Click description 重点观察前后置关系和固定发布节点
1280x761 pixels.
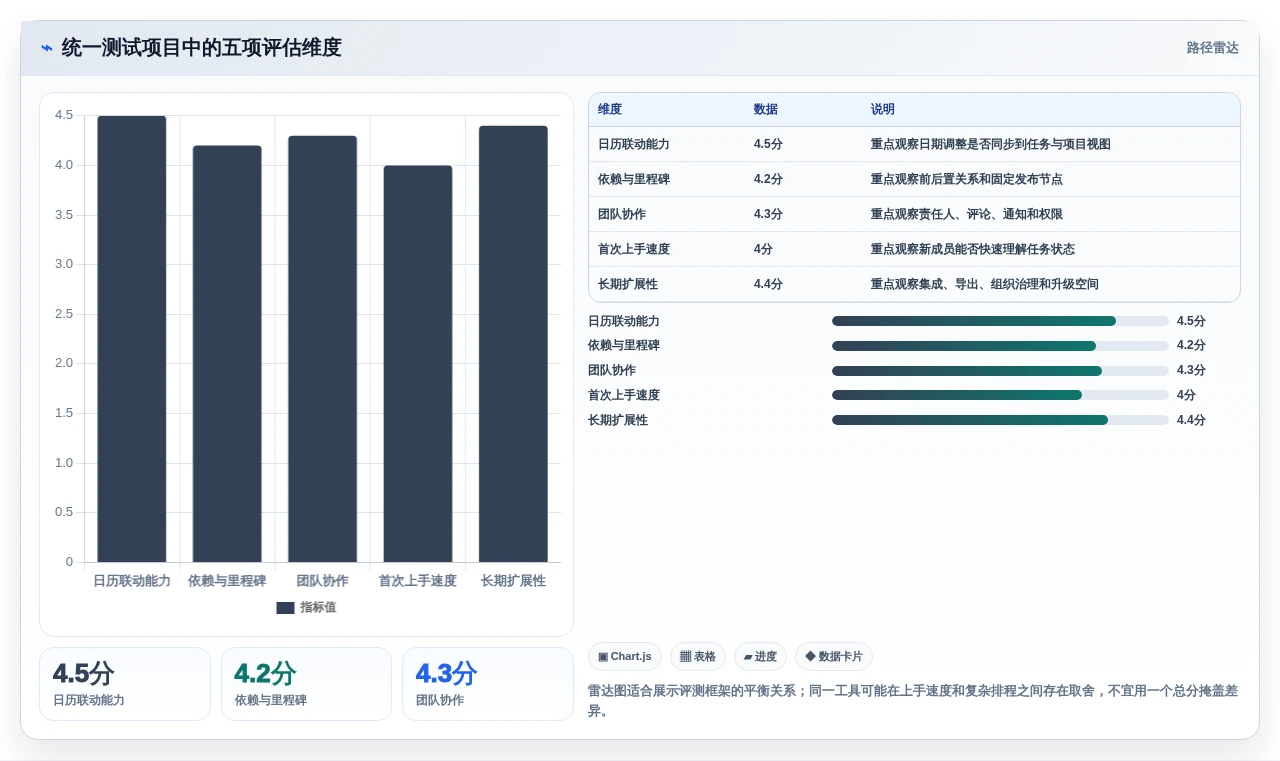click(967, 180)
